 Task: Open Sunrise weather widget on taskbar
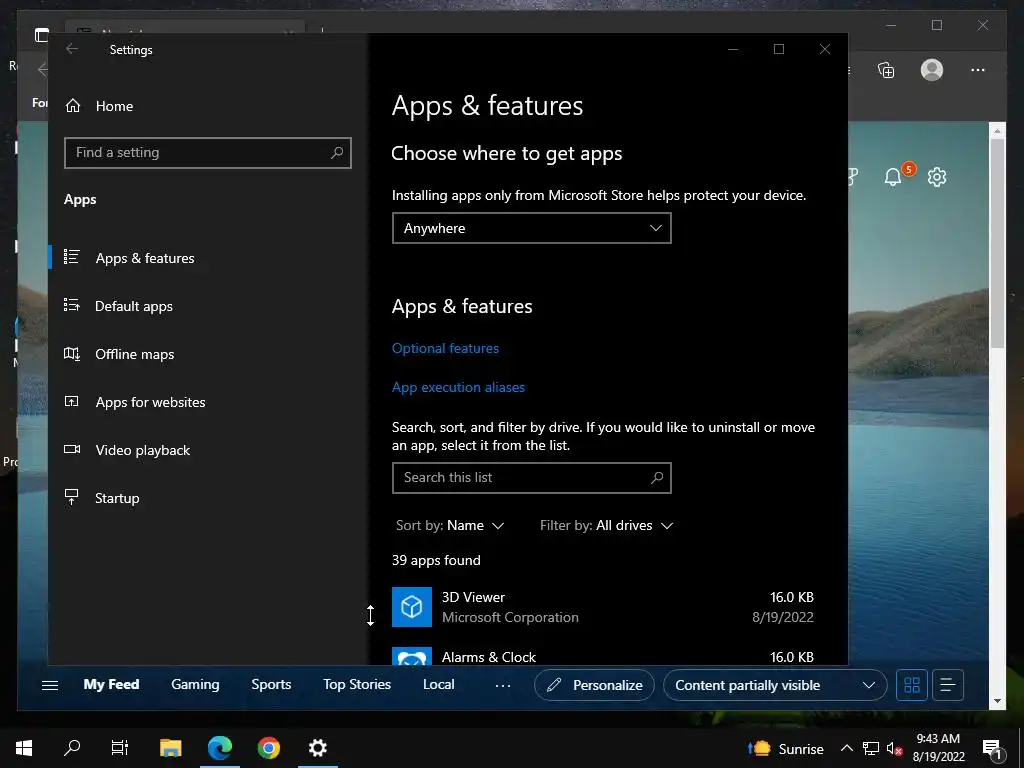(786, 748)
